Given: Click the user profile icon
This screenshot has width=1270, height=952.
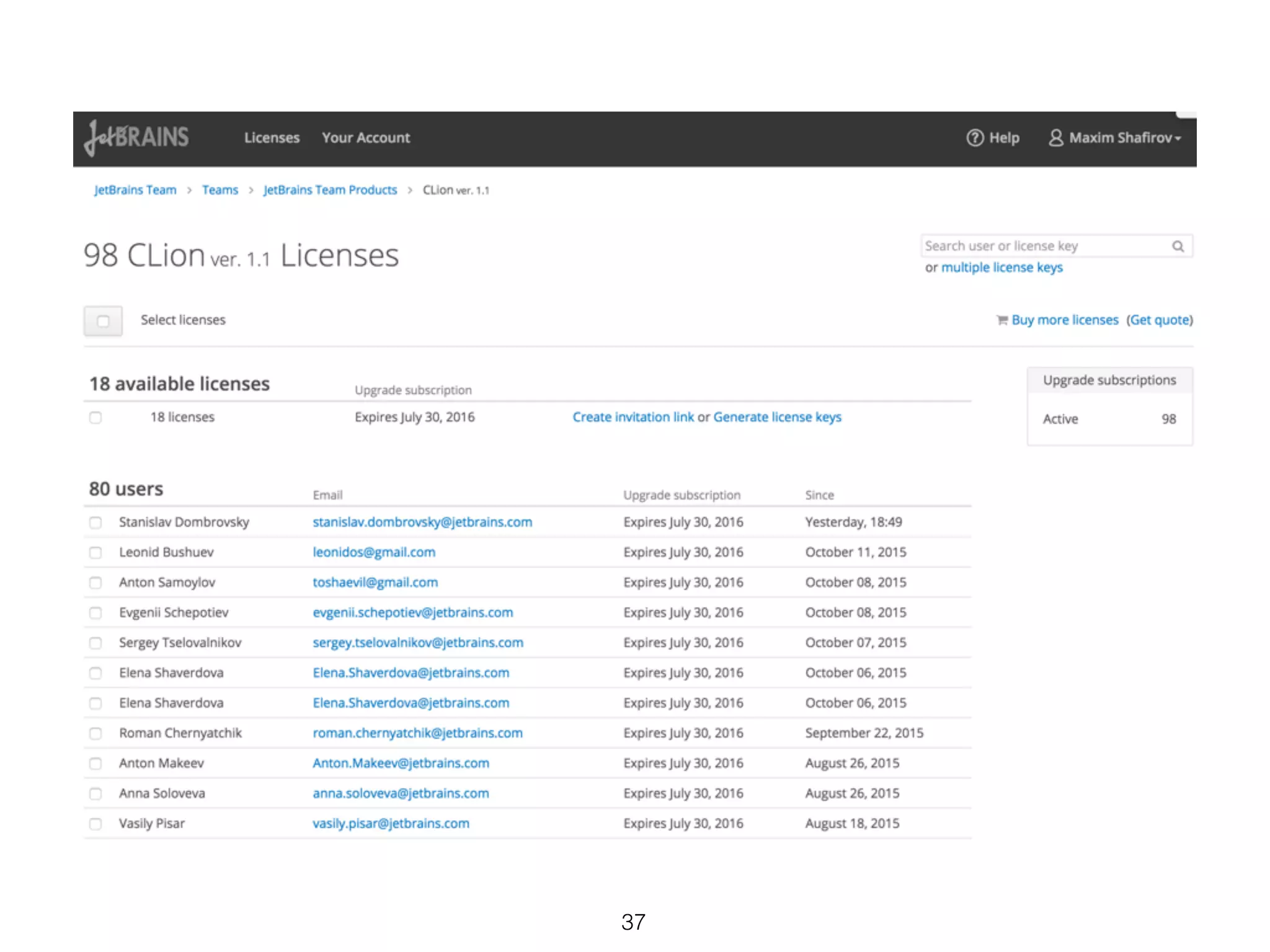Looking at the screenshot, I should [x=1055, y=138].
